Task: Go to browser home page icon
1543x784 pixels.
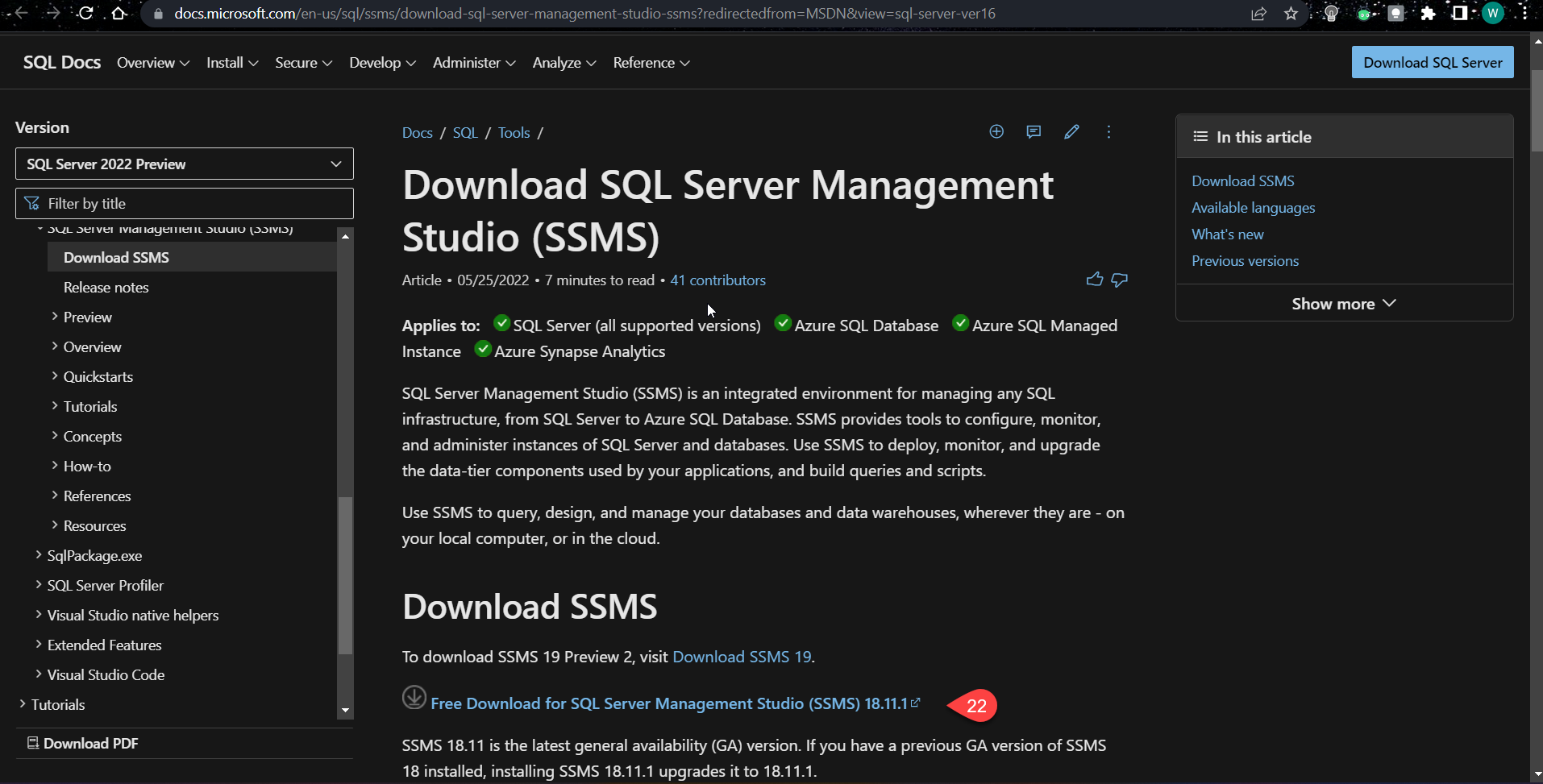Action: click(x=119, y=13)
